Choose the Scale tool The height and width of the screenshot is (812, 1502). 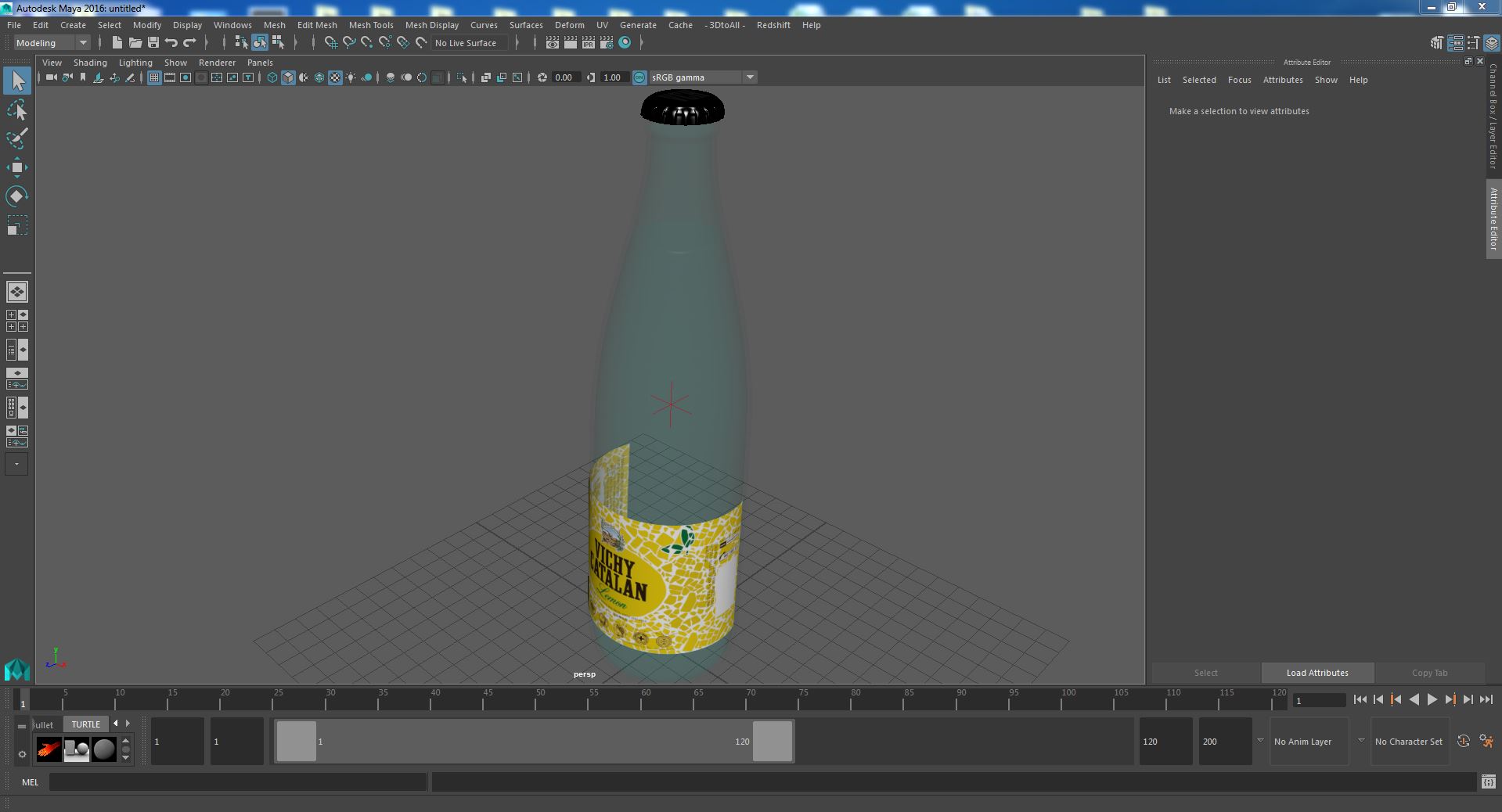(17, 225)
